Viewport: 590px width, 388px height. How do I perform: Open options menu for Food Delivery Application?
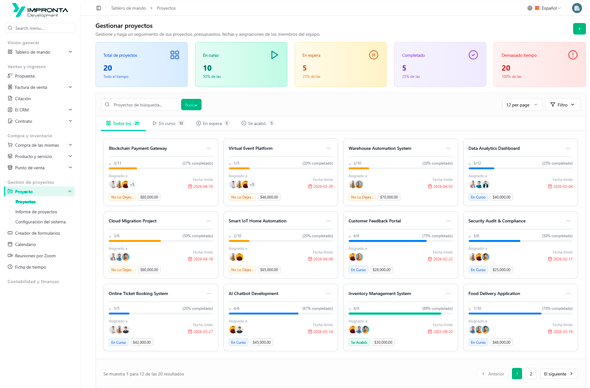tap(568, 294)
